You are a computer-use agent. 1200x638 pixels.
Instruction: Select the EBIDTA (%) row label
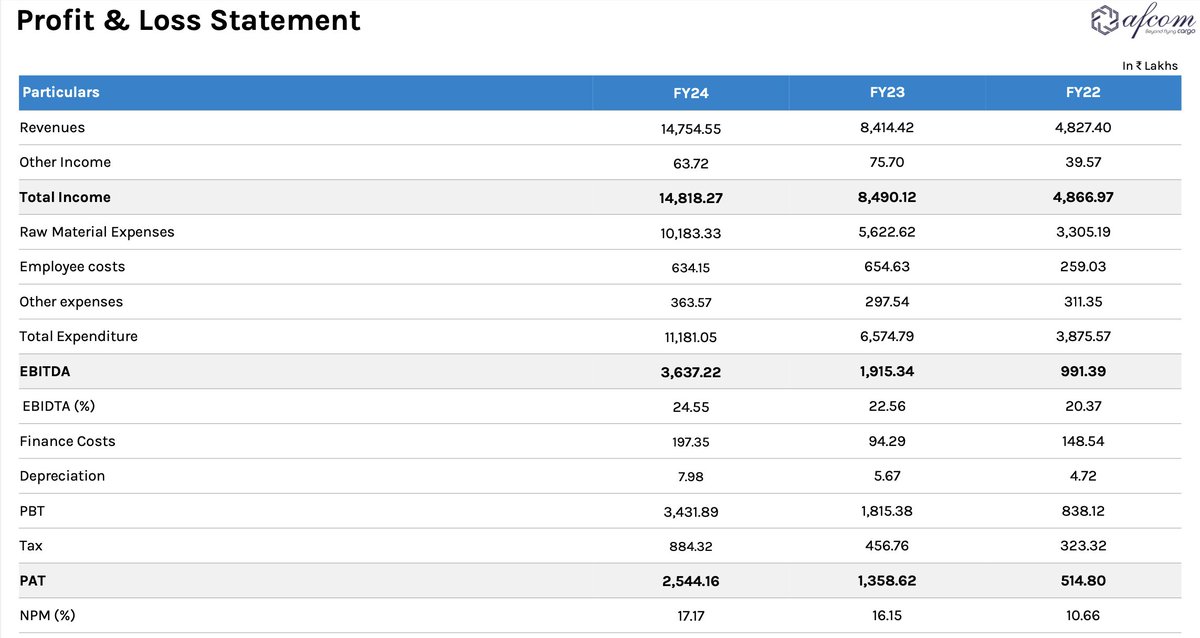[59, 406]
